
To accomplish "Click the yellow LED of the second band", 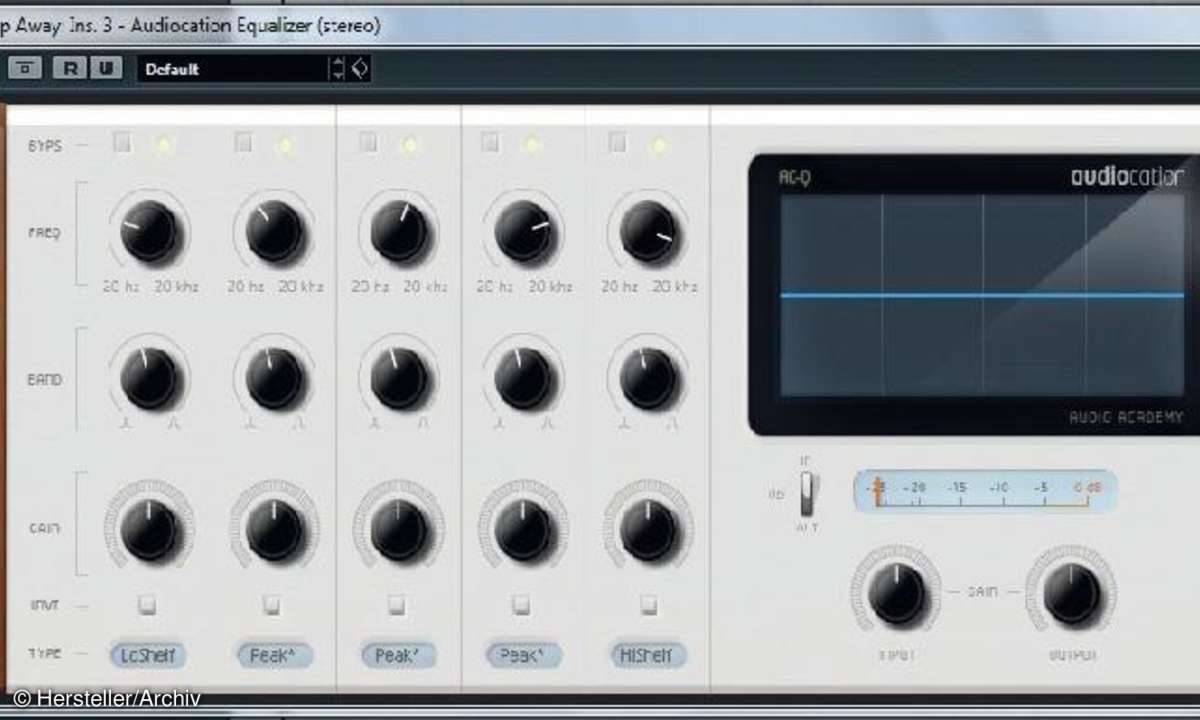I will [286, 146].
